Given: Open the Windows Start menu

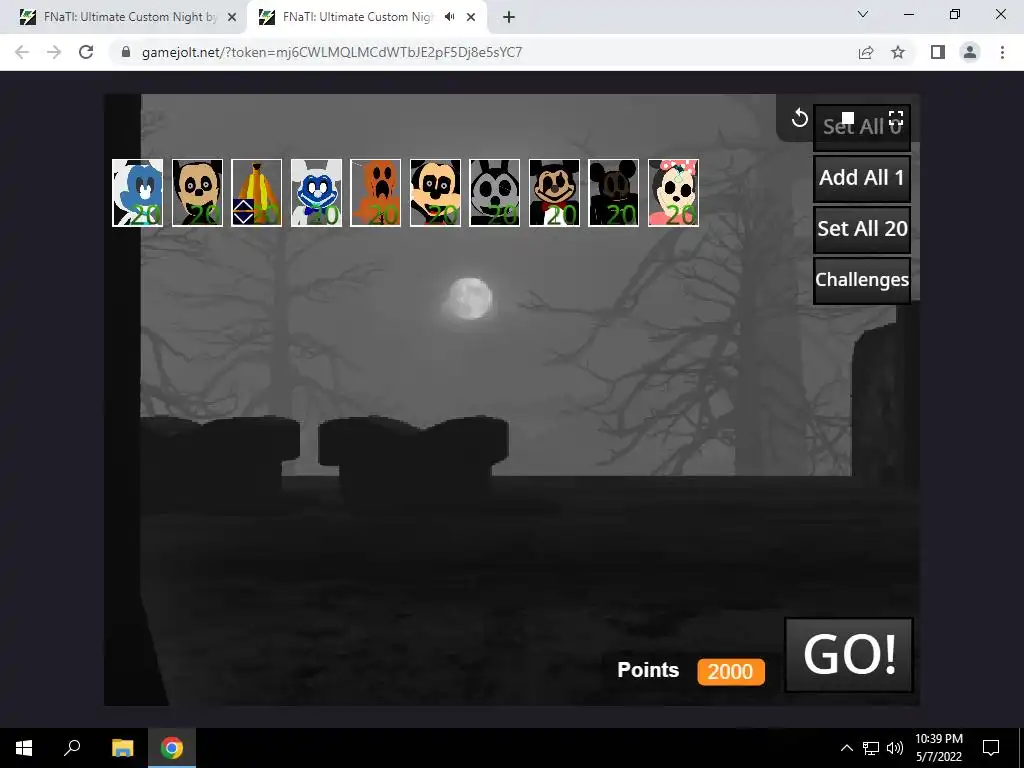Looking at the screenshot, I should [24, 748].
